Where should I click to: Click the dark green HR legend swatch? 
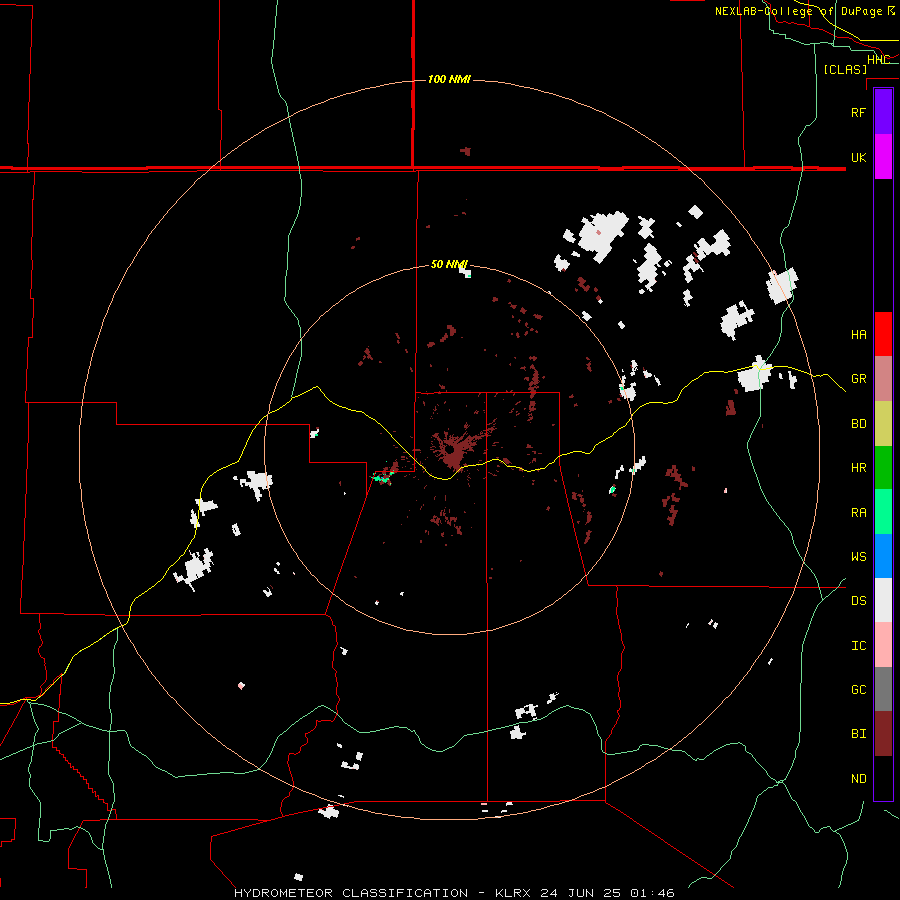tap(883, 467)
